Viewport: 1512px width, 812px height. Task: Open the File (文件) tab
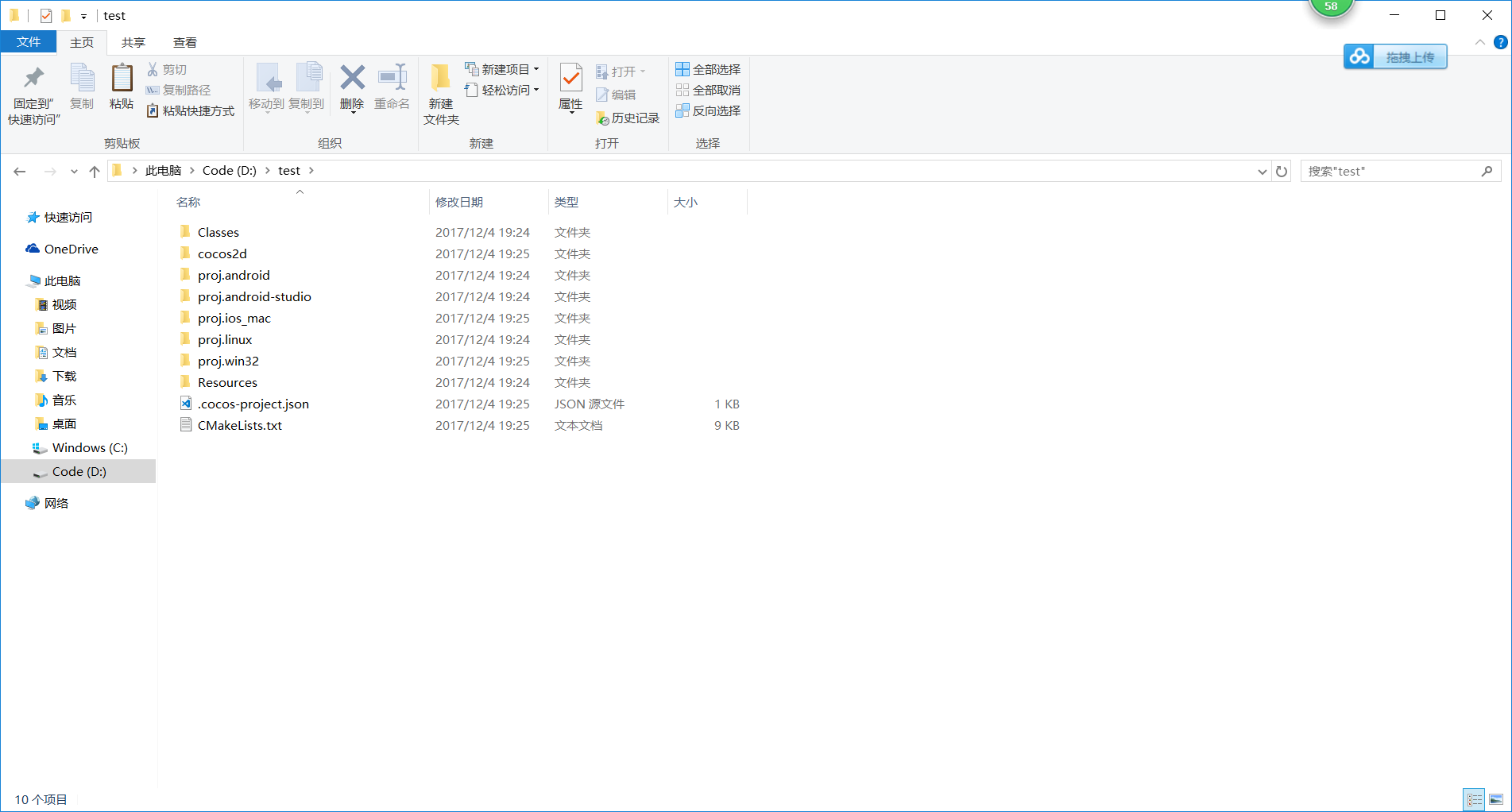tap(29, 42)
